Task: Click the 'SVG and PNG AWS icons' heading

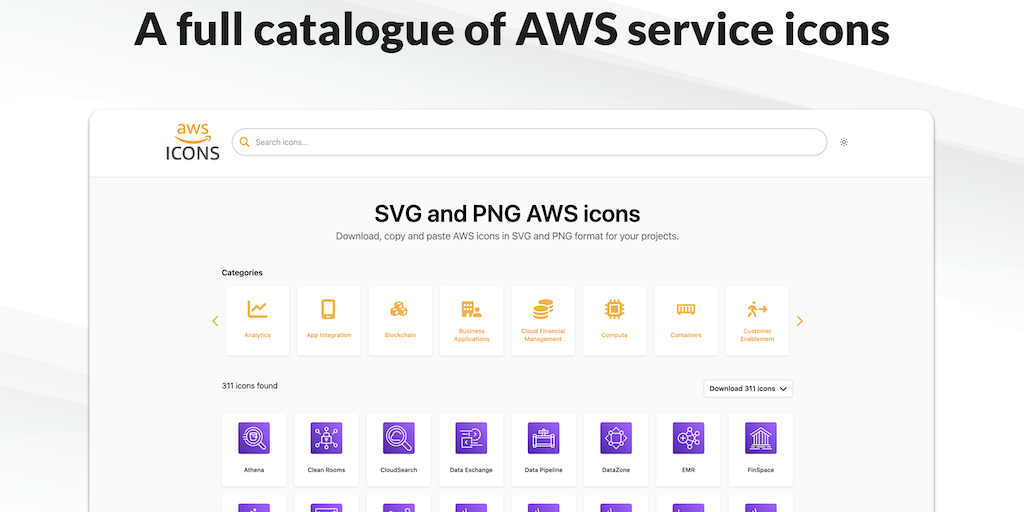Action: click(507, 214)
